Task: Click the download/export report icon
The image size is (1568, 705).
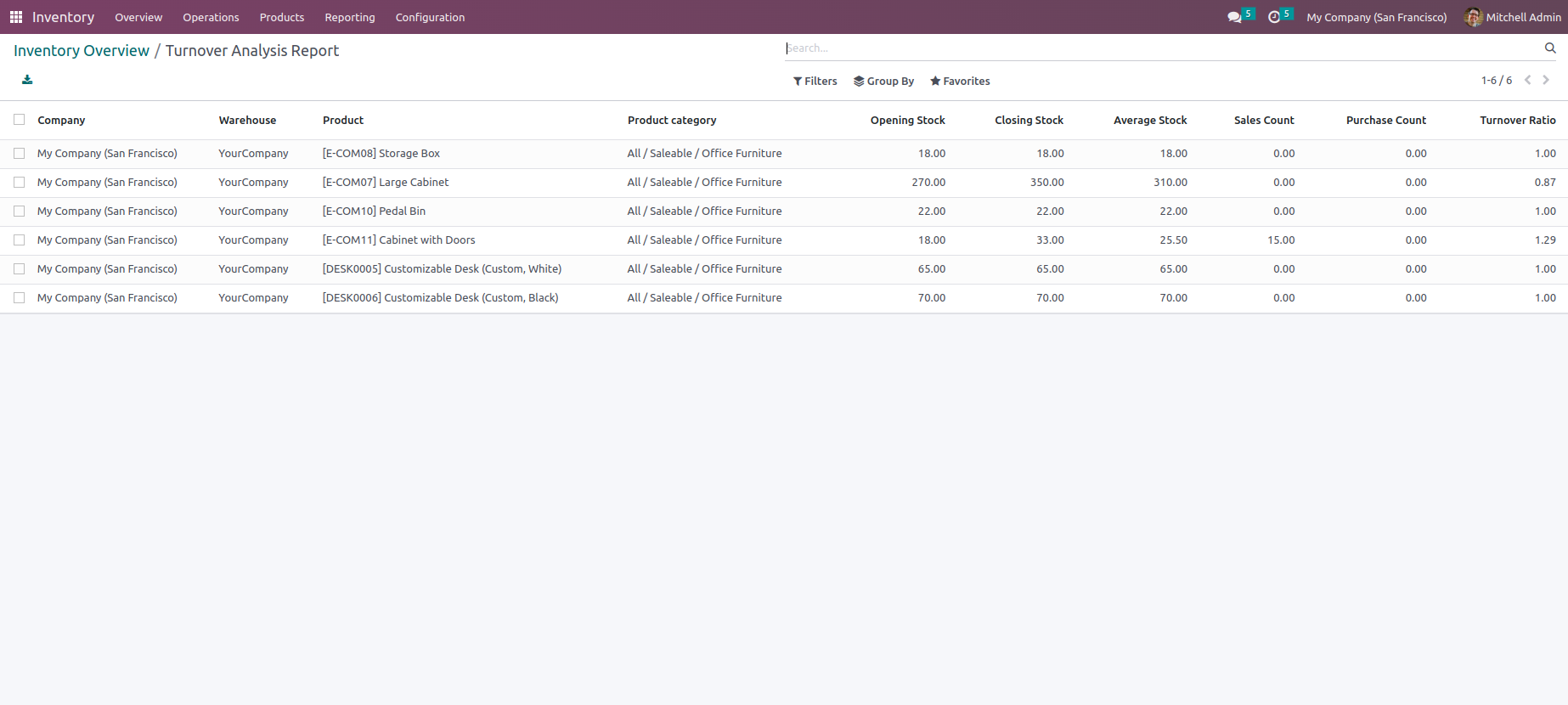Action: (x=27, y=80)
